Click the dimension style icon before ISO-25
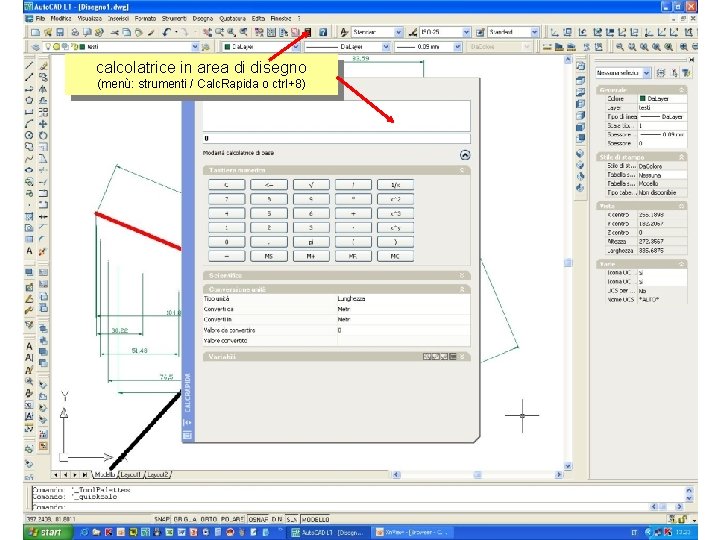 [412, 32]
